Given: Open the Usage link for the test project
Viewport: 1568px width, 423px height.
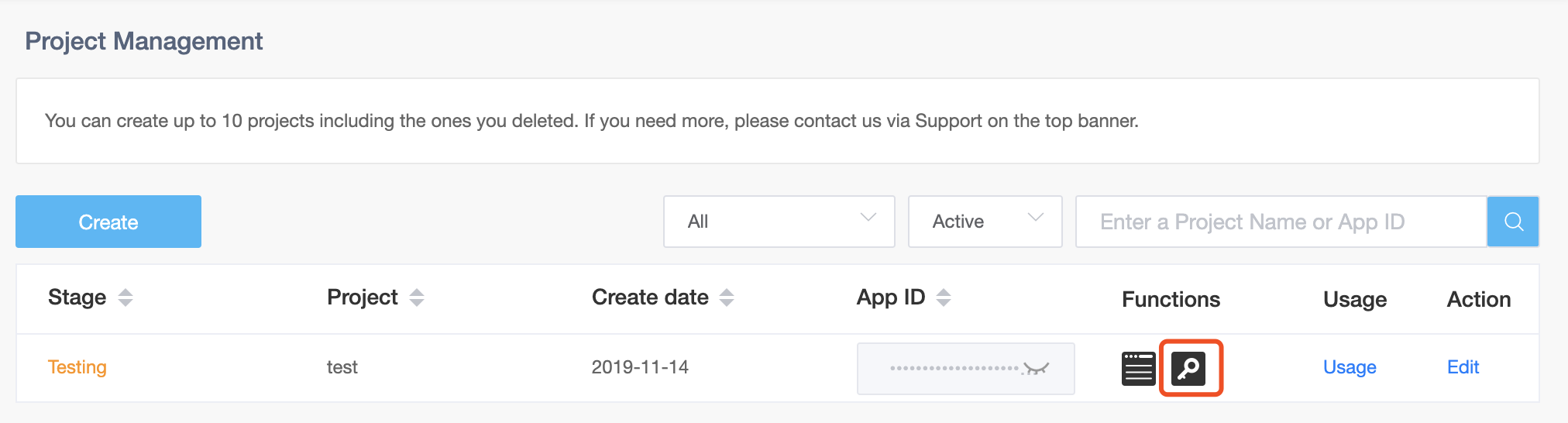Looking at the screenshot, I should [1350, 367].
